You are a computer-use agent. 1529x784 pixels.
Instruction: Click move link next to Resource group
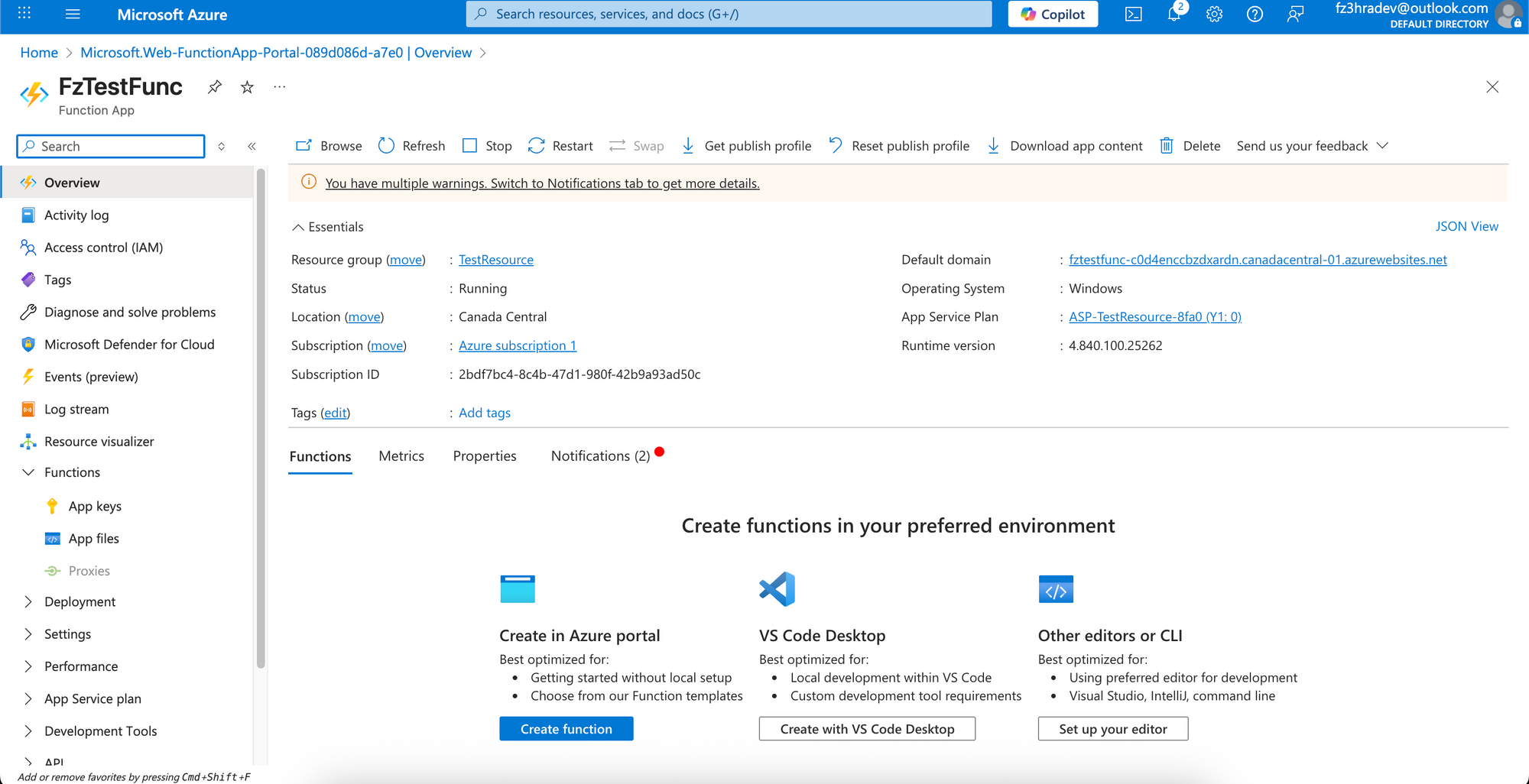tap(405, 260)
